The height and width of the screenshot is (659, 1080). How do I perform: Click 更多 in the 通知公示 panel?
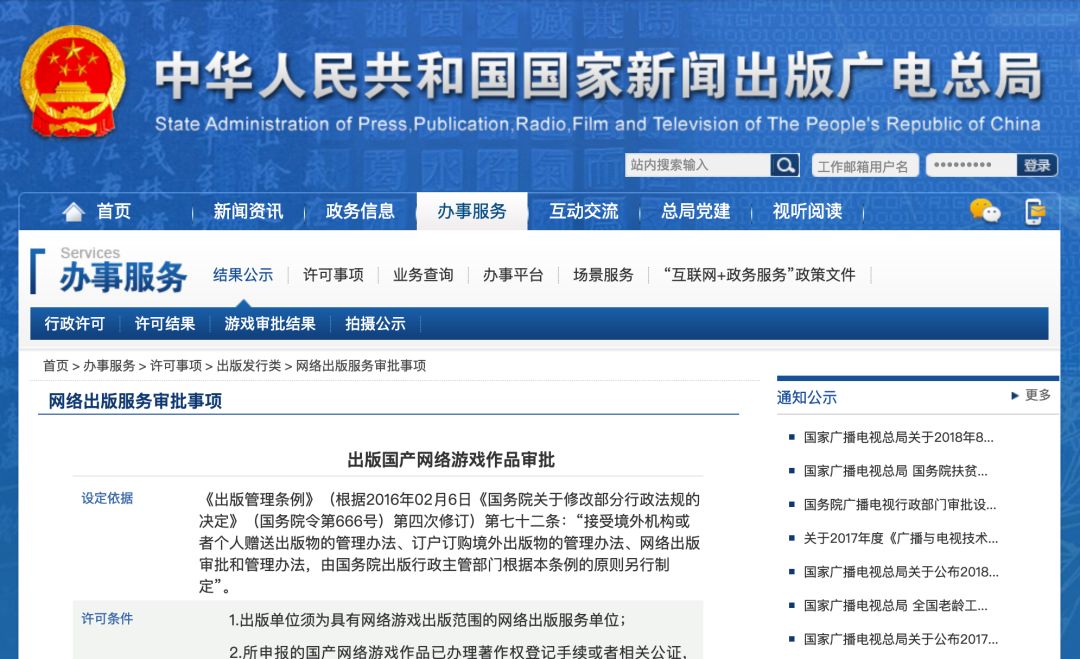point(1038,395)
